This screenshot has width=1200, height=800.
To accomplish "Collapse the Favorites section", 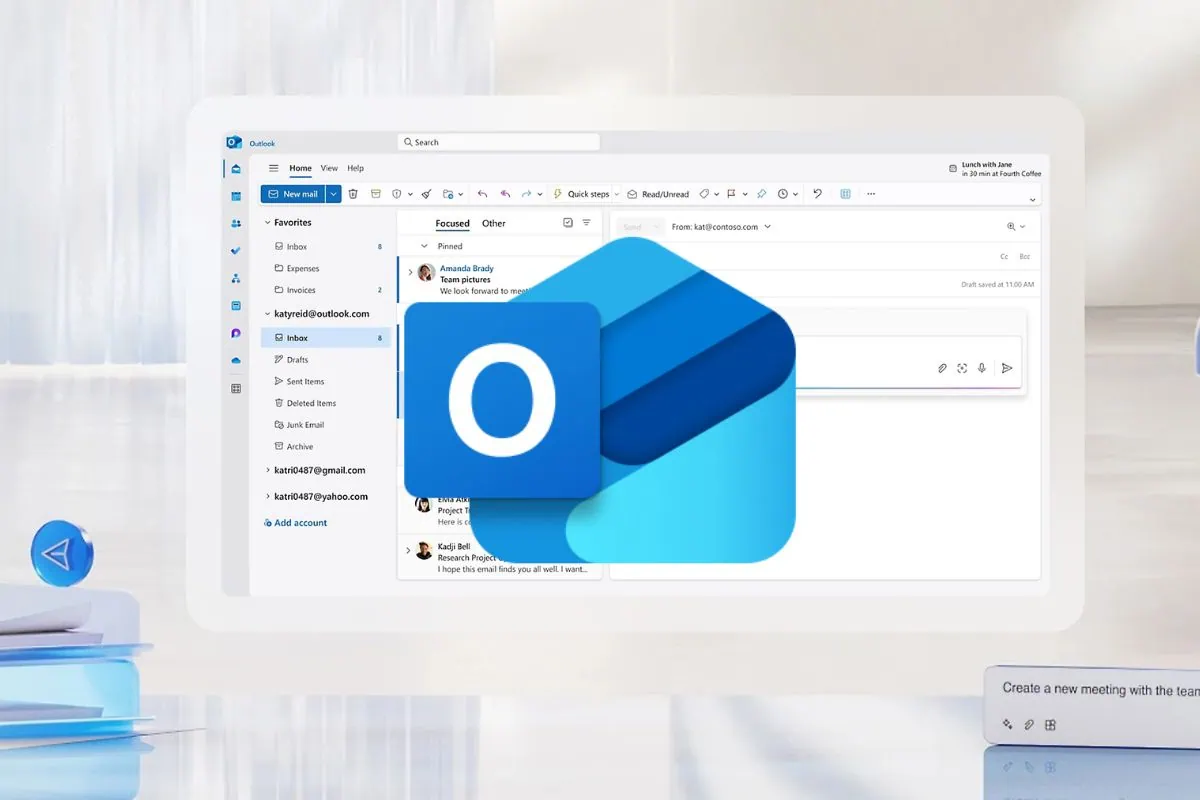I will point(267,222).
